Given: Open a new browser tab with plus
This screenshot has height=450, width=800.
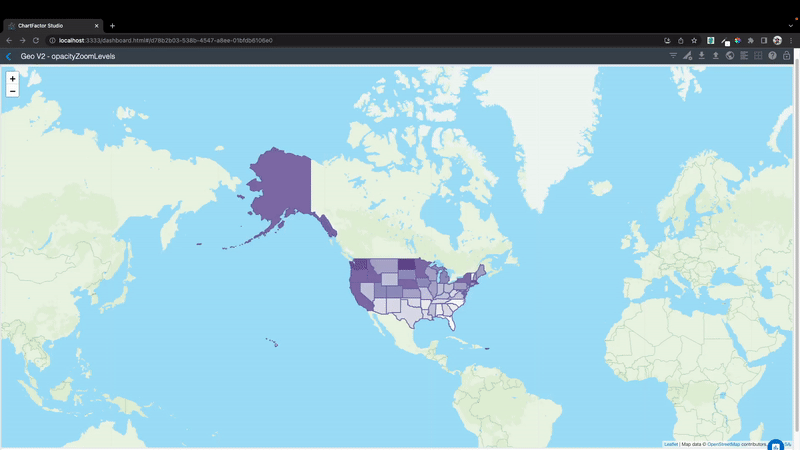Looking at the screenshot, I should pos(112,26).
